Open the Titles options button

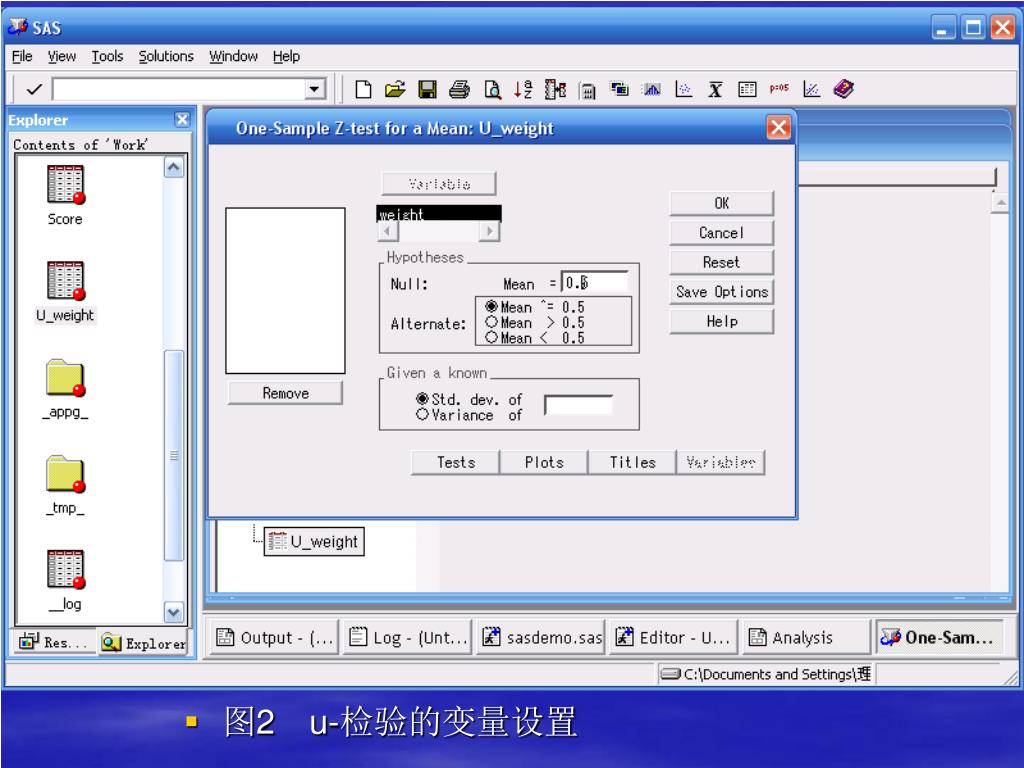pos(632,462)
